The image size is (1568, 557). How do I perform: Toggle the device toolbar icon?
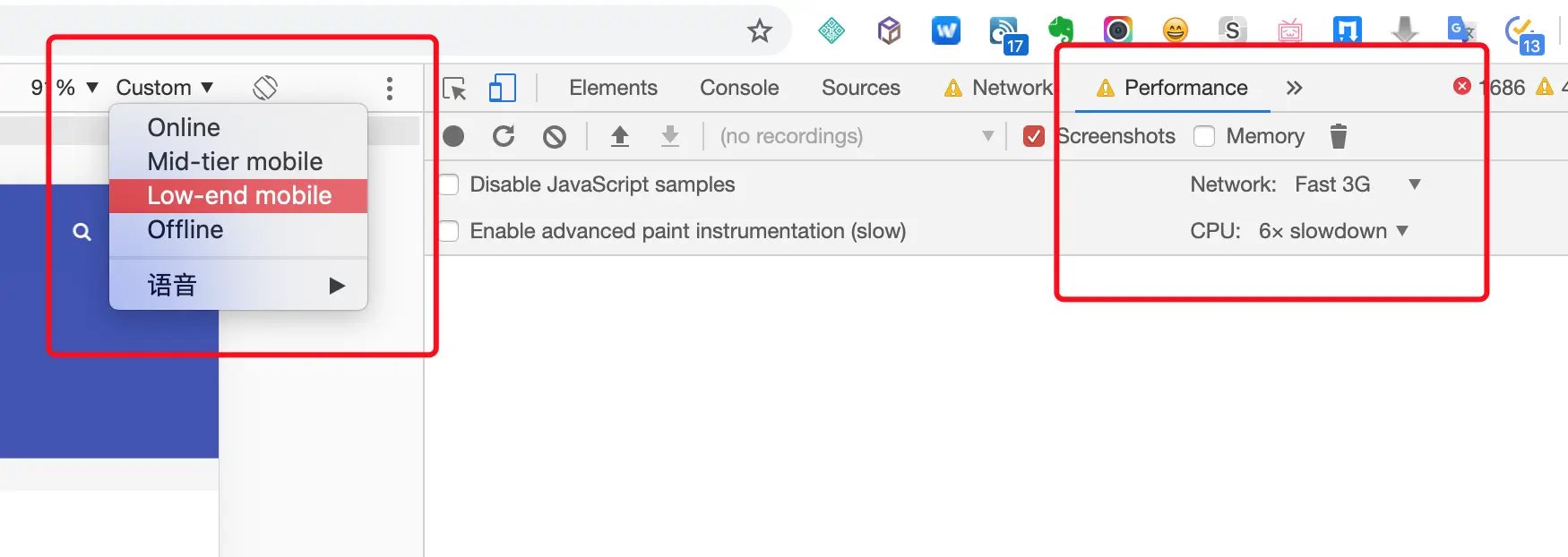502,88
